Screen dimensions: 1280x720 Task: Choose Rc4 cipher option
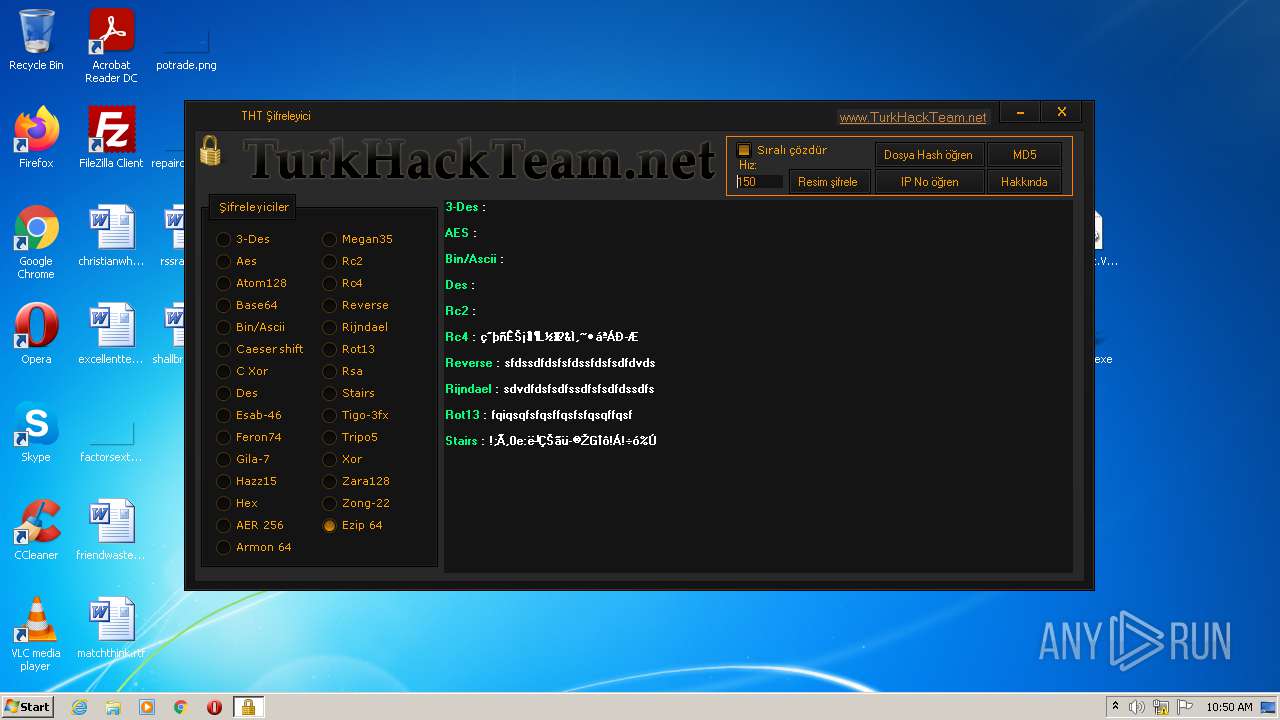click(x=329, y=283)
